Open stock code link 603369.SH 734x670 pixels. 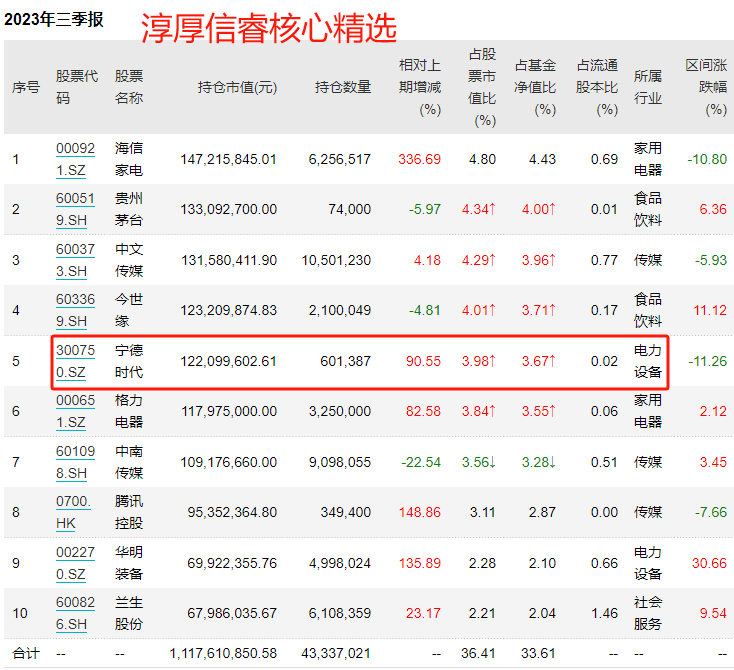click(75, 310)
